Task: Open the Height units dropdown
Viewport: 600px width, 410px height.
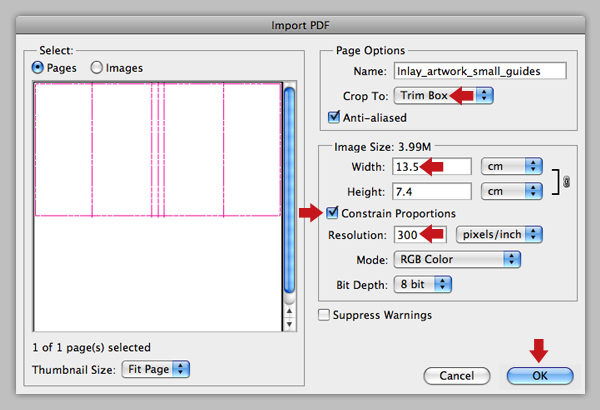Action: [x=512, y=191]
